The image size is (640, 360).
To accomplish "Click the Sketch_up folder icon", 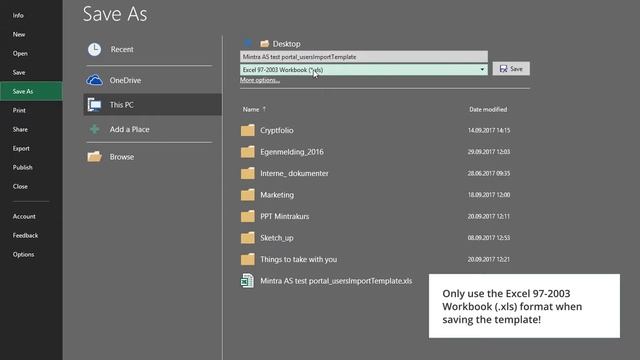I will click(x=247, y=238).
